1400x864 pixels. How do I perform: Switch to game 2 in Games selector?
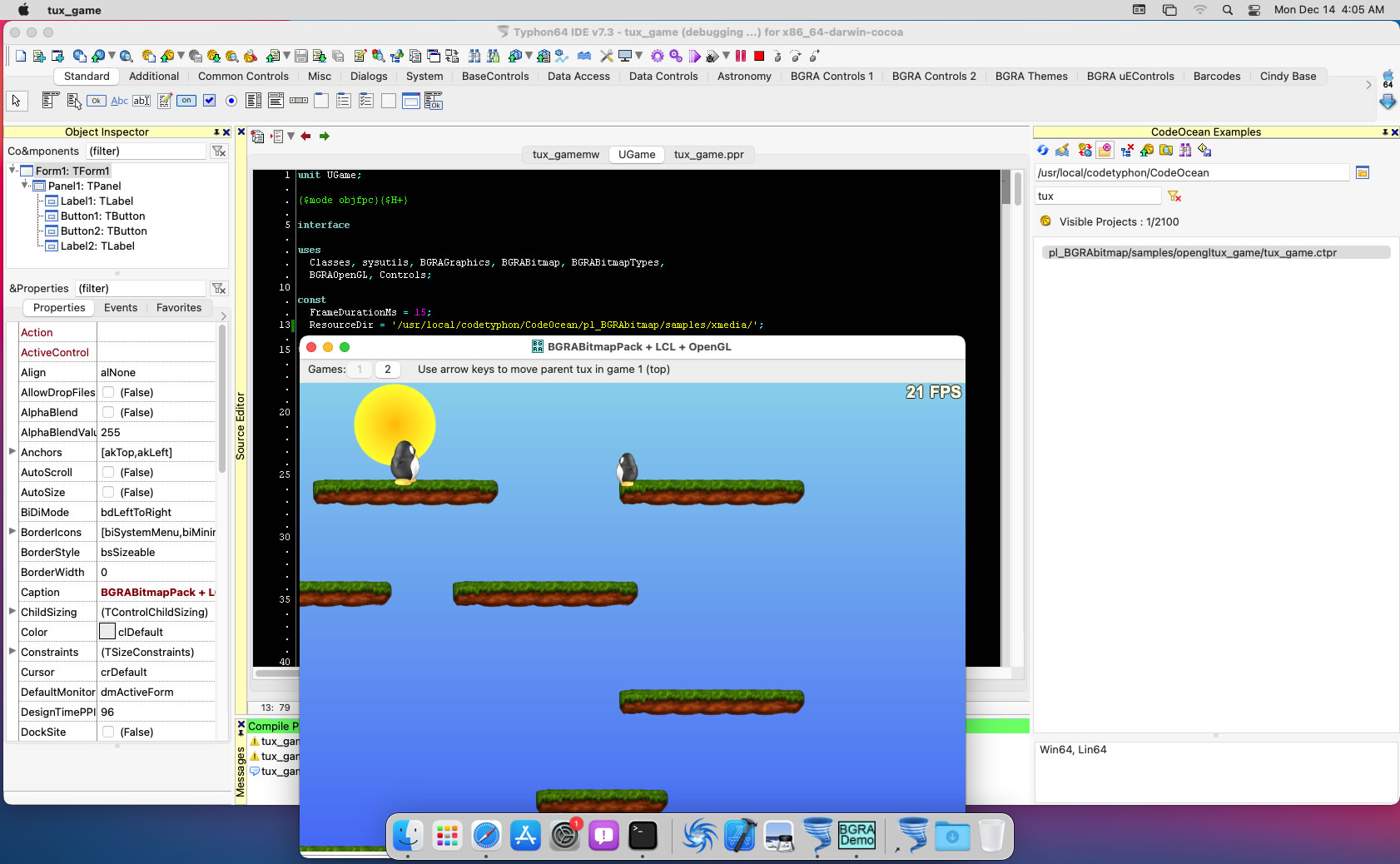(x=387, y=370)
